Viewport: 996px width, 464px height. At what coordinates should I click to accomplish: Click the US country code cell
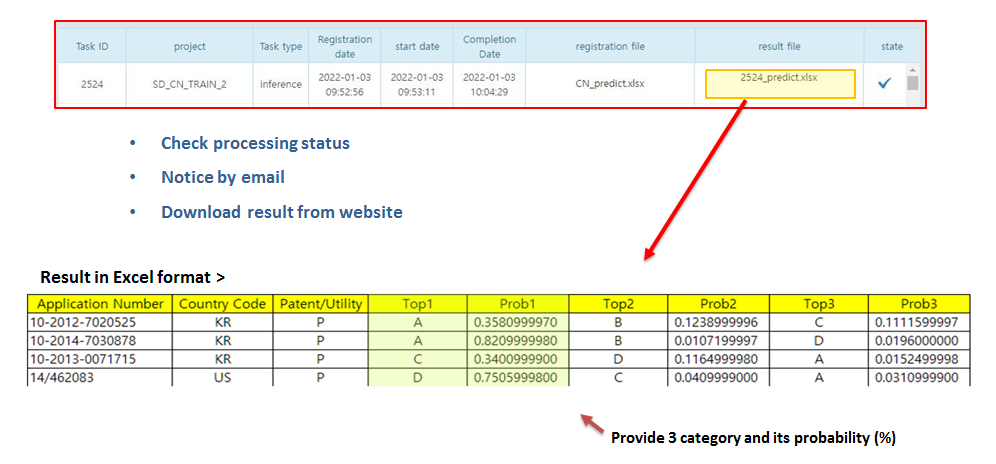pyautogui.click(x=222, y=378)
